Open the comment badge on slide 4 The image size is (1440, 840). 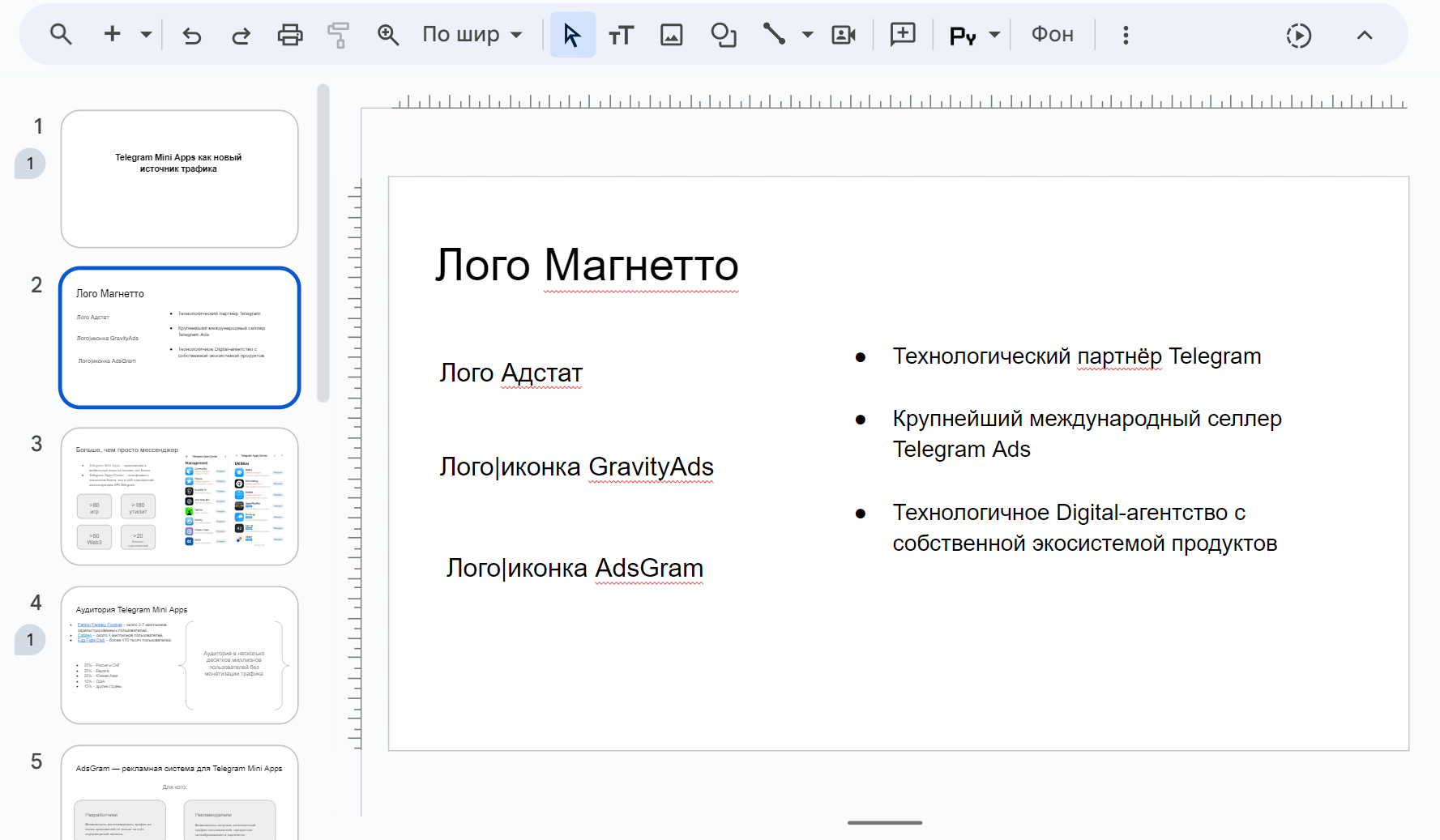tap(30, 640)
